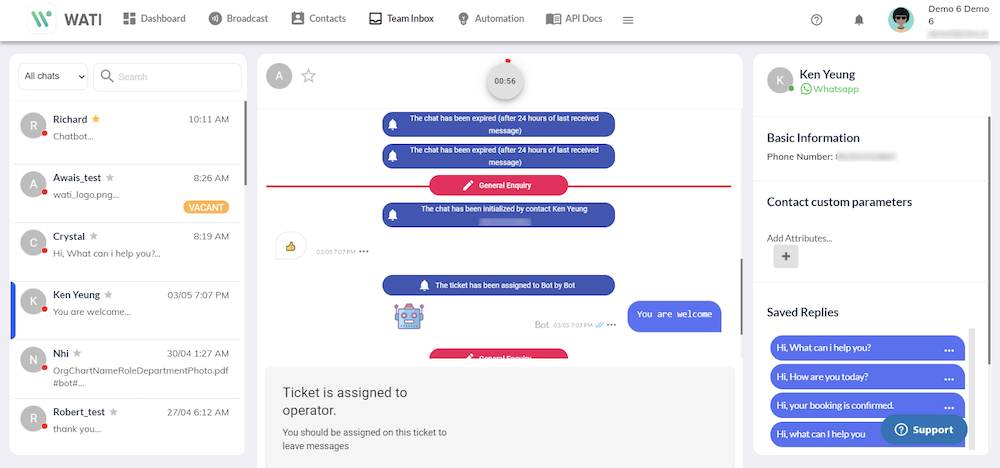Click the star icon in chat header

click(309, 76)
